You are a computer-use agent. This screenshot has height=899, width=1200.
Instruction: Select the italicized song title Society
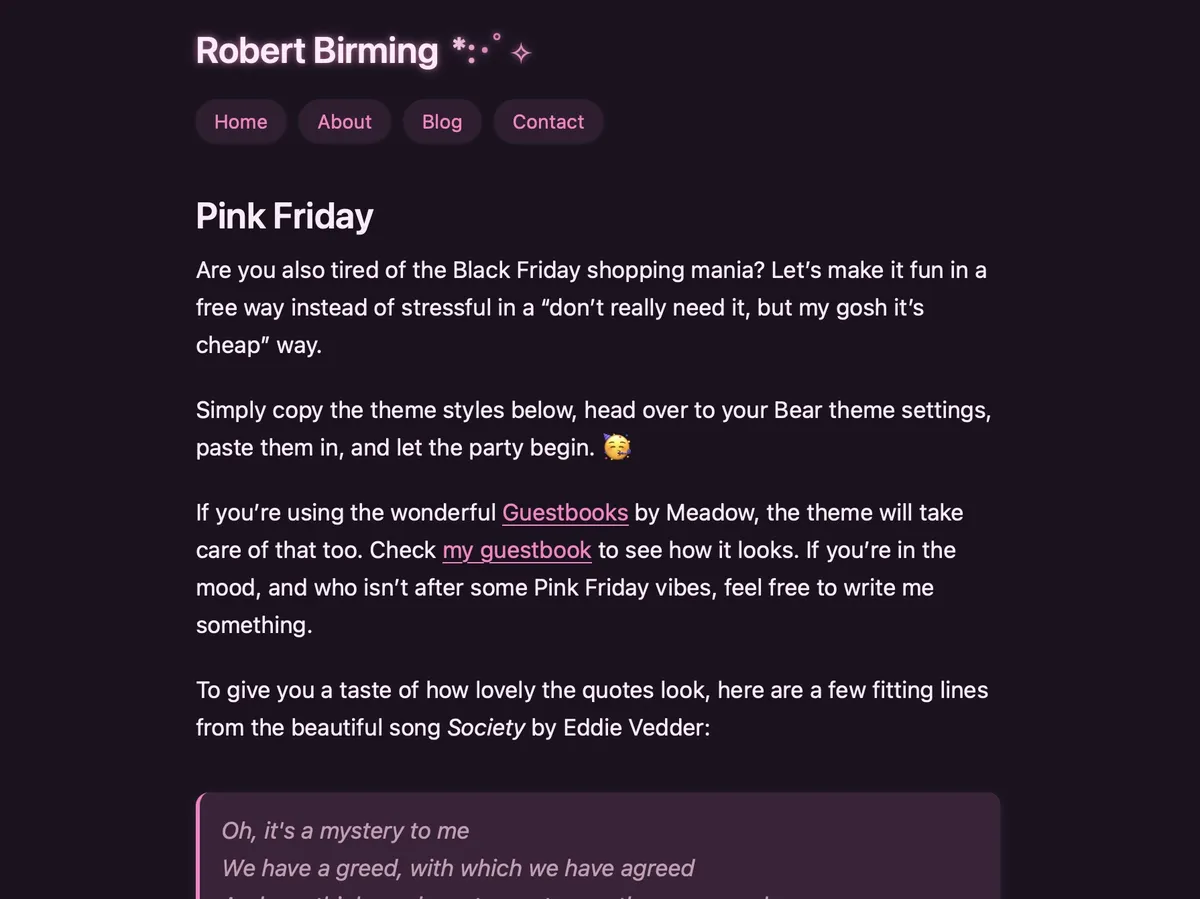pos(487,727)
